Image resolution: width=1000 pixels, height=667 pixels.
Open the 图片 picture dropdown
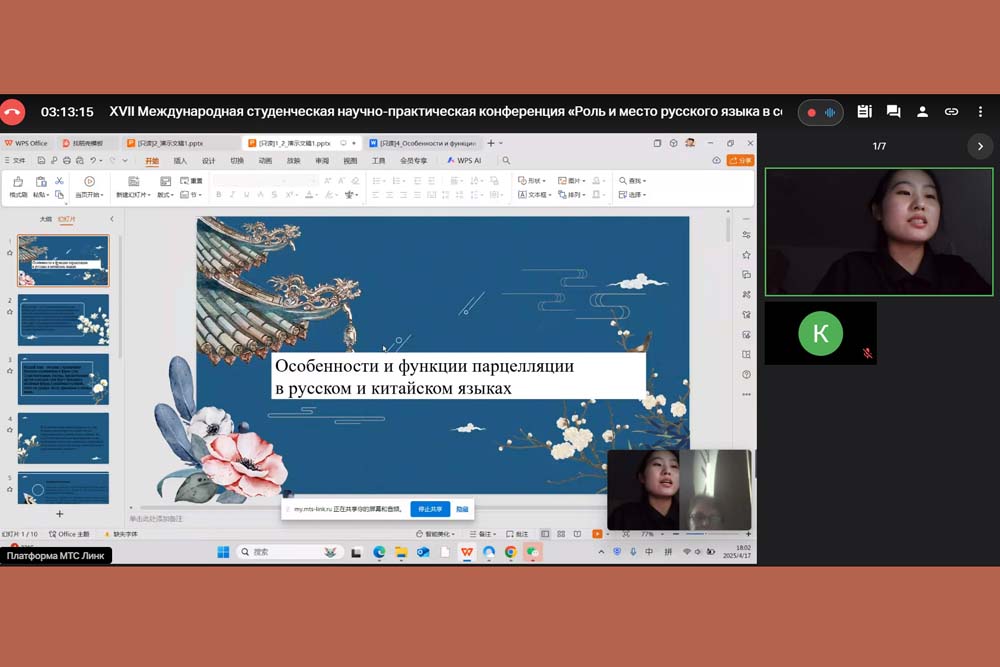571,181
